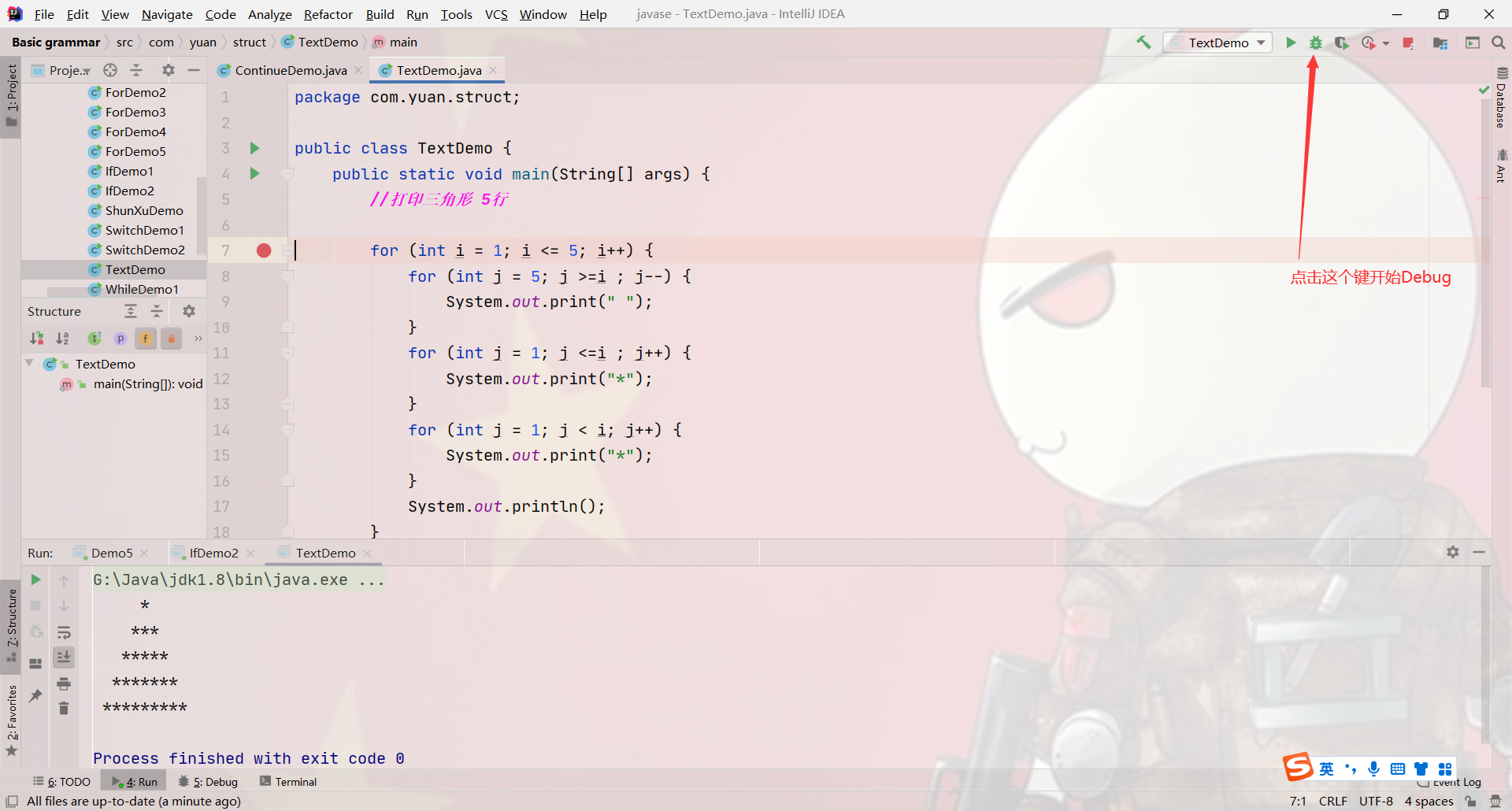Toggle Show non-public members in Structure
This screenshot has width=1512, height=811.
click(x=171, y=339)
